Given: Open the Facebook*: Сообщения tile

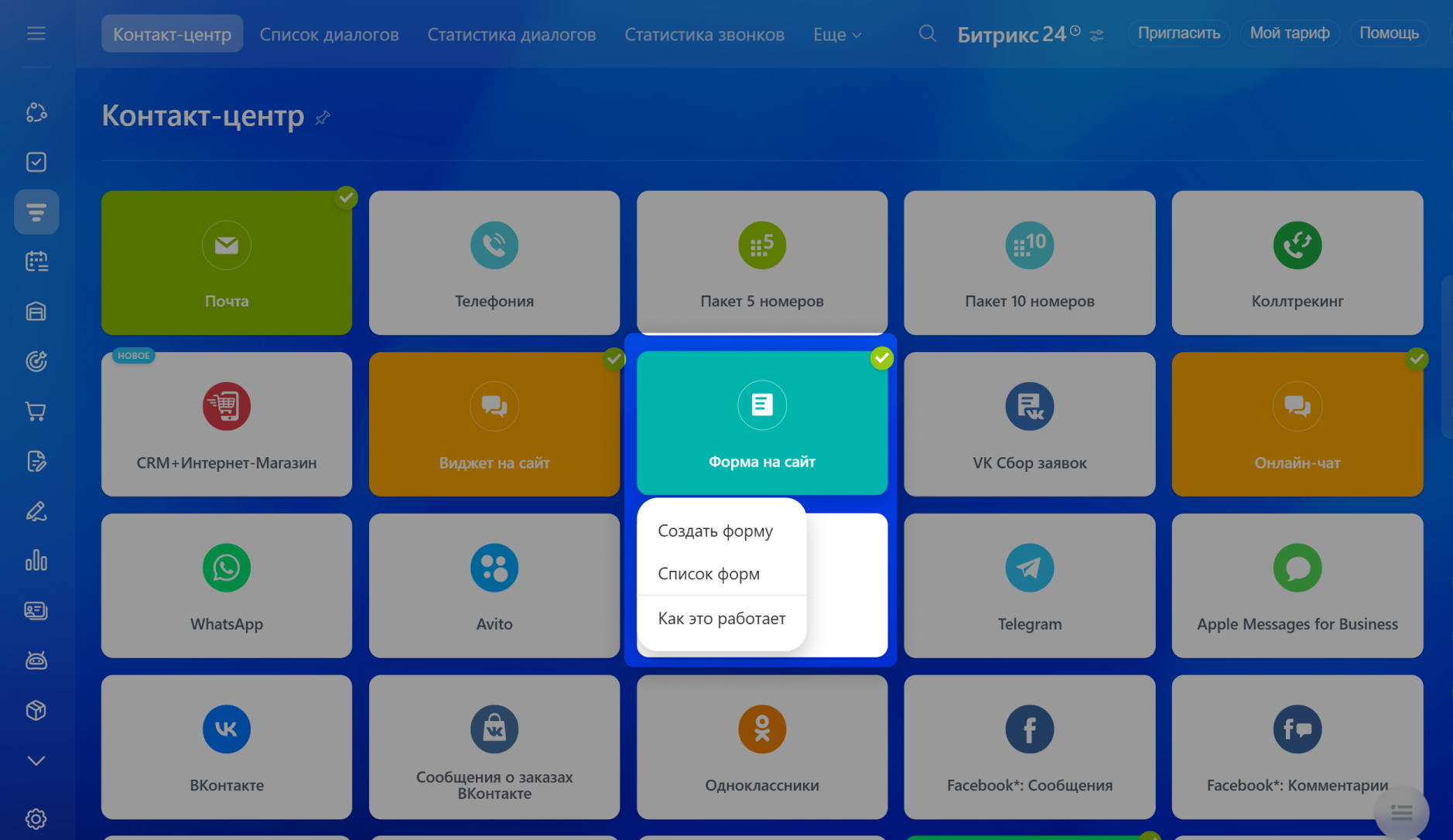Looking at the screenshot, I should (x=1030, y=747).
